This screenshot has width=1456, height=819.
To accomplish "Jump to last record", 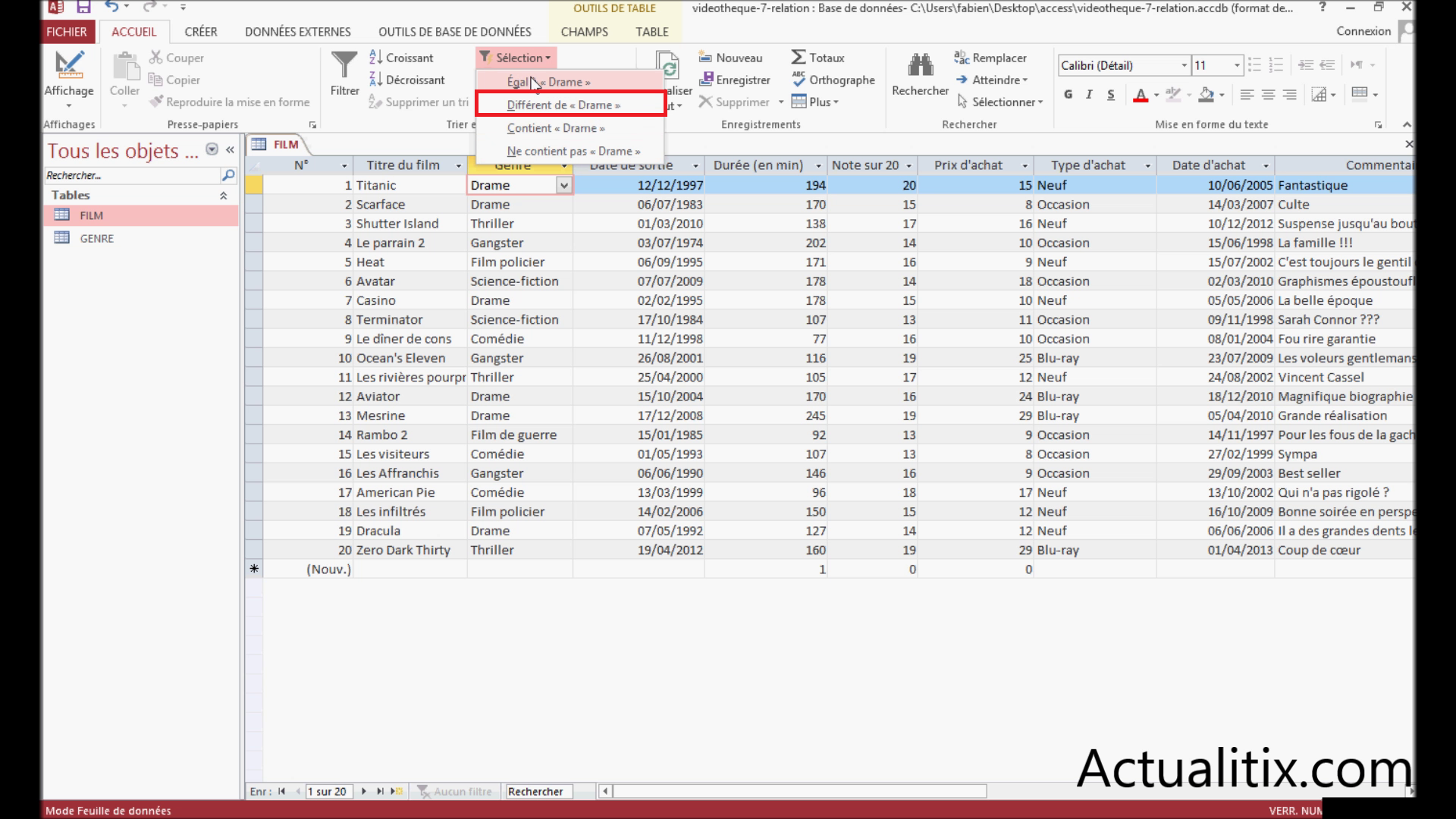I will [380, 791].
